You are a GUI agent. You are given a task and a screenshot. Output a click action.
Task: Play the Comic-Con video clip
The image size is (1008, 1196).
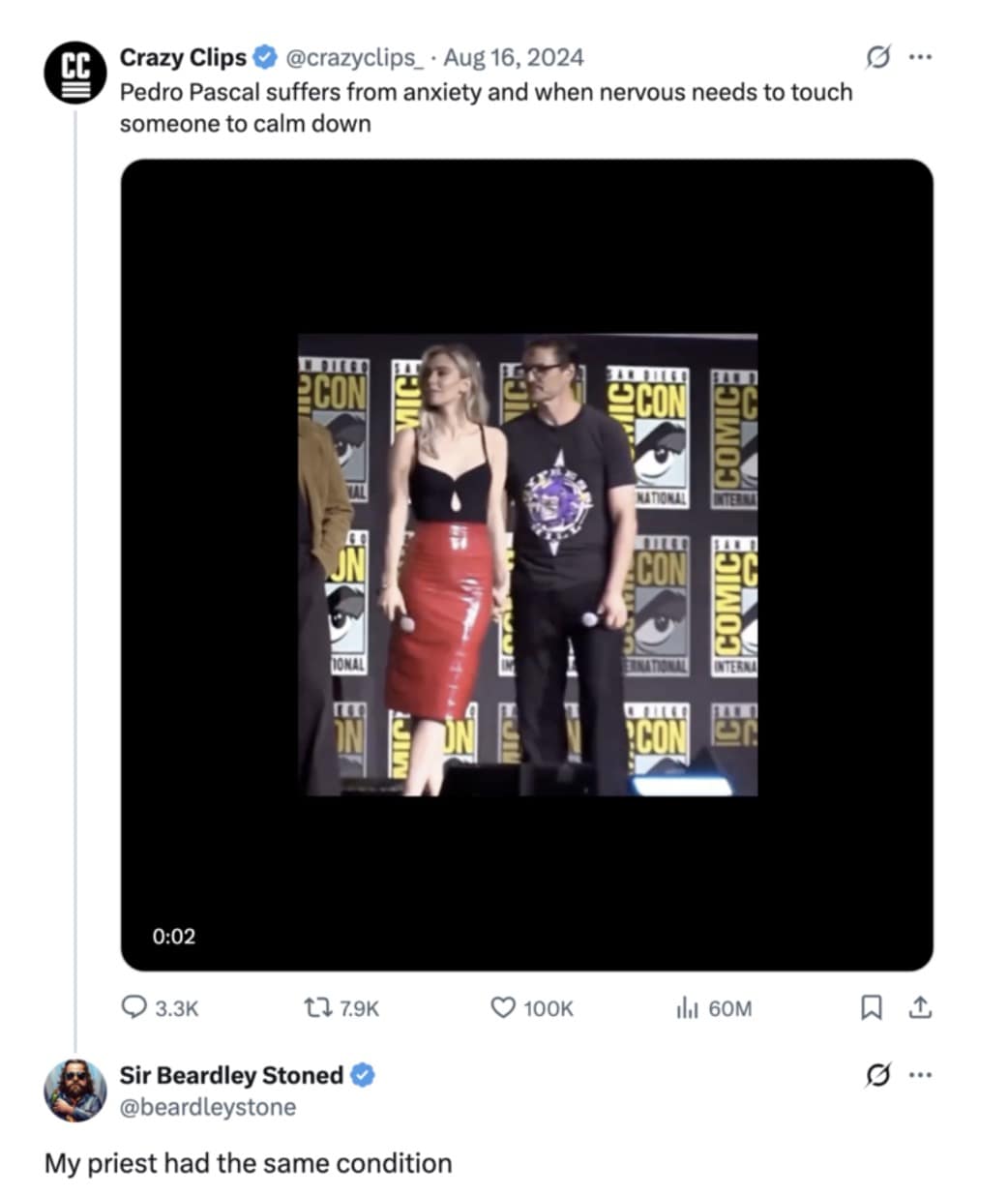[526, 564]
